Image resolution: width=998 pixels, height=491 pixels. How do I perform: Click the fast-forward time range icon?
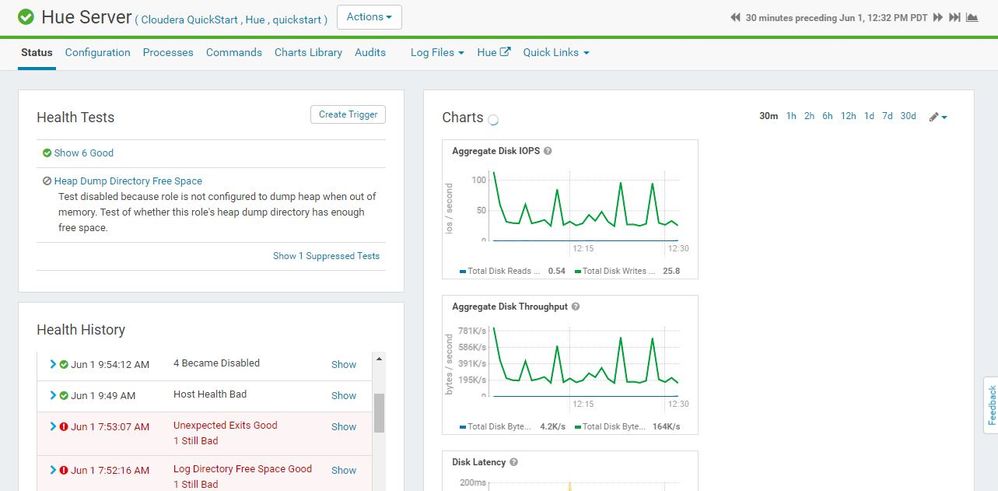tap(938, 18)
